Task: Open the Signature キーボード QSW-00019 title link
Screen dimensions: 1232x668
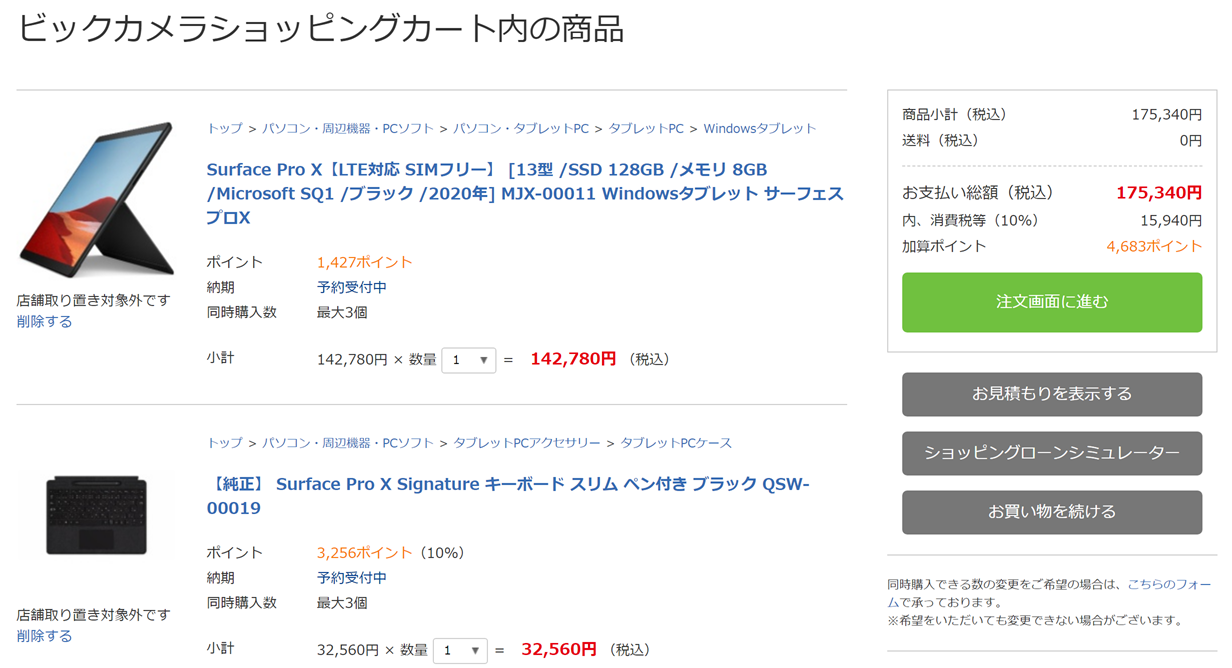Action: click(x=508, y=496)
